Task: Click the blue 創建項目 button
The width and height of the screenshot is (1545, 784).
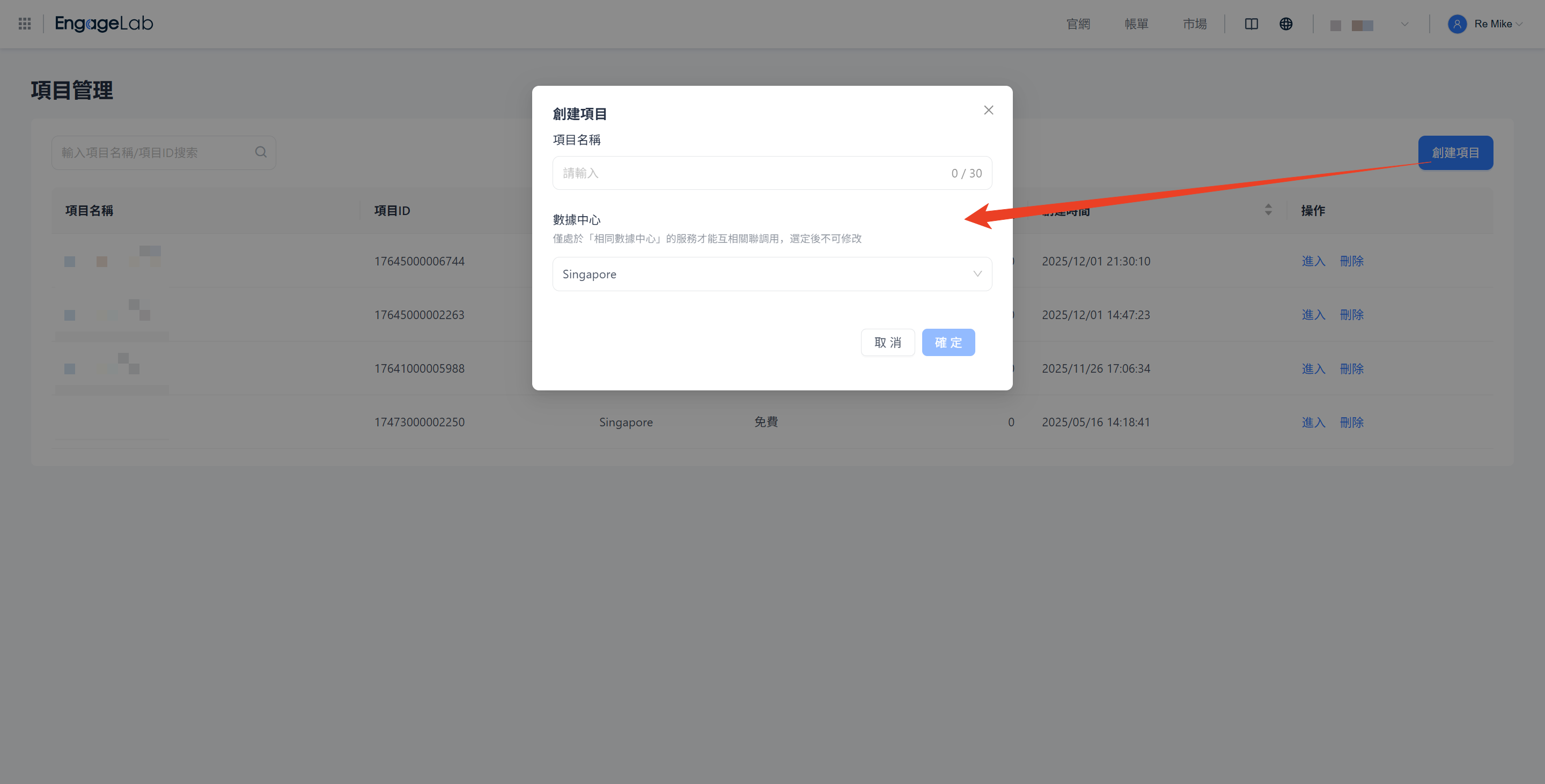Action: tap(1455, 153)
